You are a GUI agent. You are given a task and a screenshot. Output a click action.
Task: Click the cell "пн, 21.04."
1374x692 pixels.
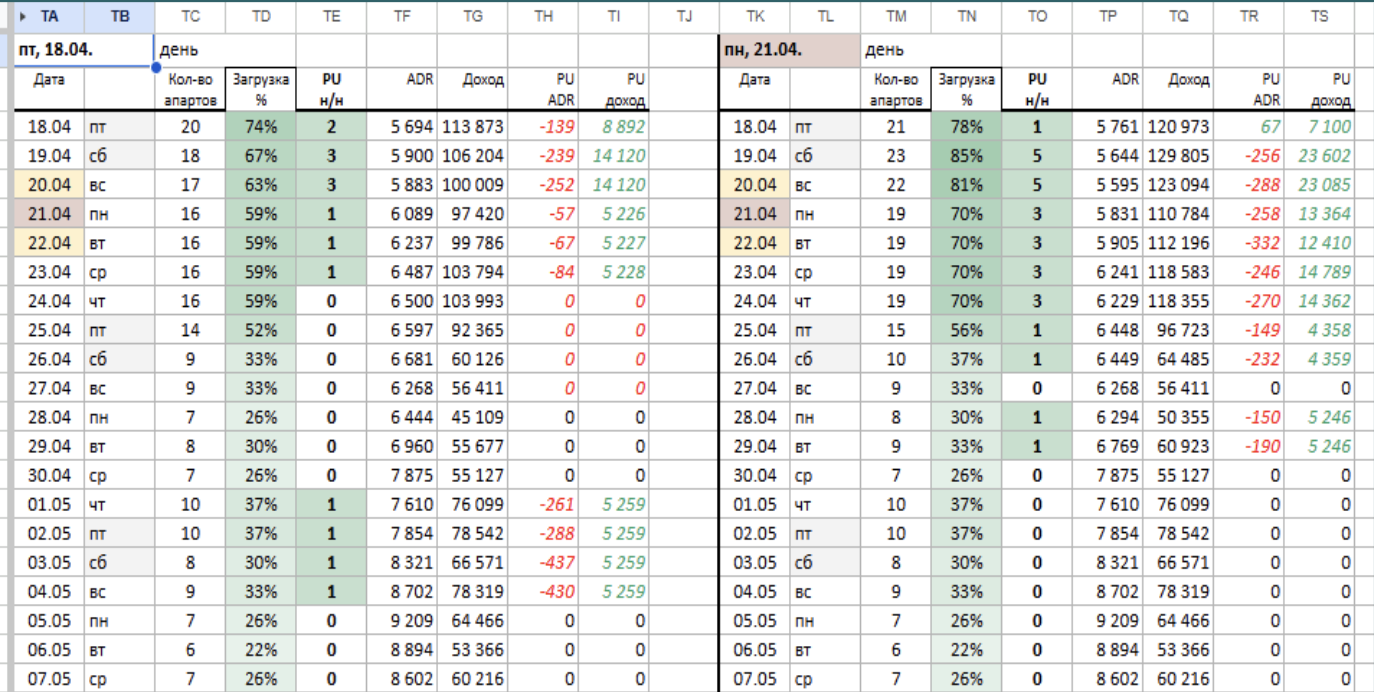pyautogui.click(x=789, y=49)
